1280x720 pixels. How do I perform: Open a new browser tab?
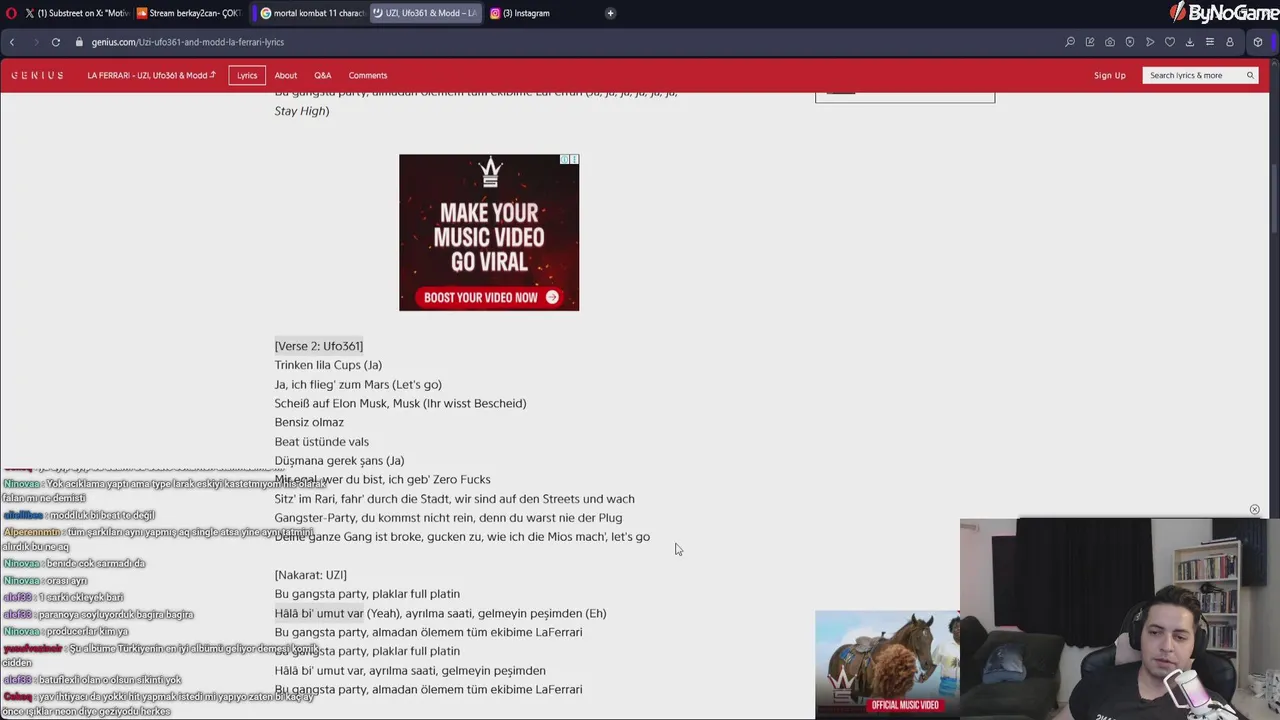pyautogui.click(x=610, y=13)
